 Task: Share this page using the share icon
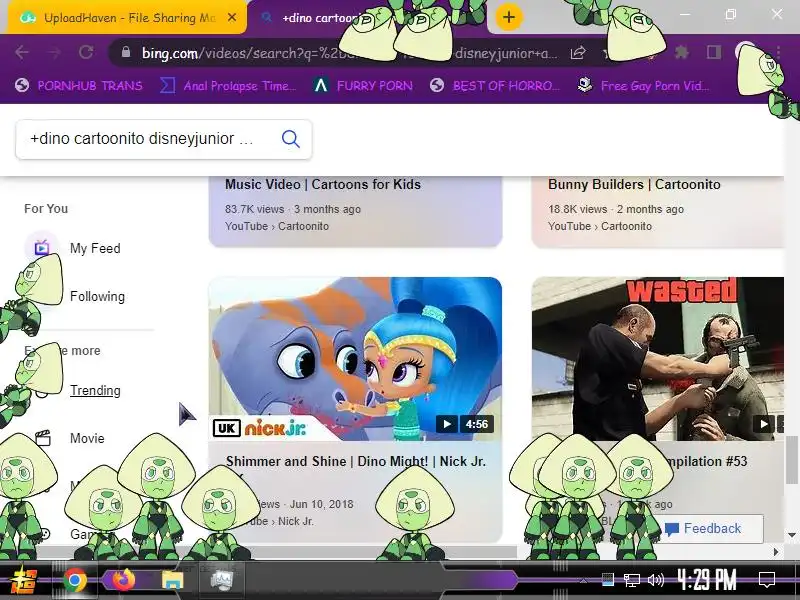tap(578, 52)
